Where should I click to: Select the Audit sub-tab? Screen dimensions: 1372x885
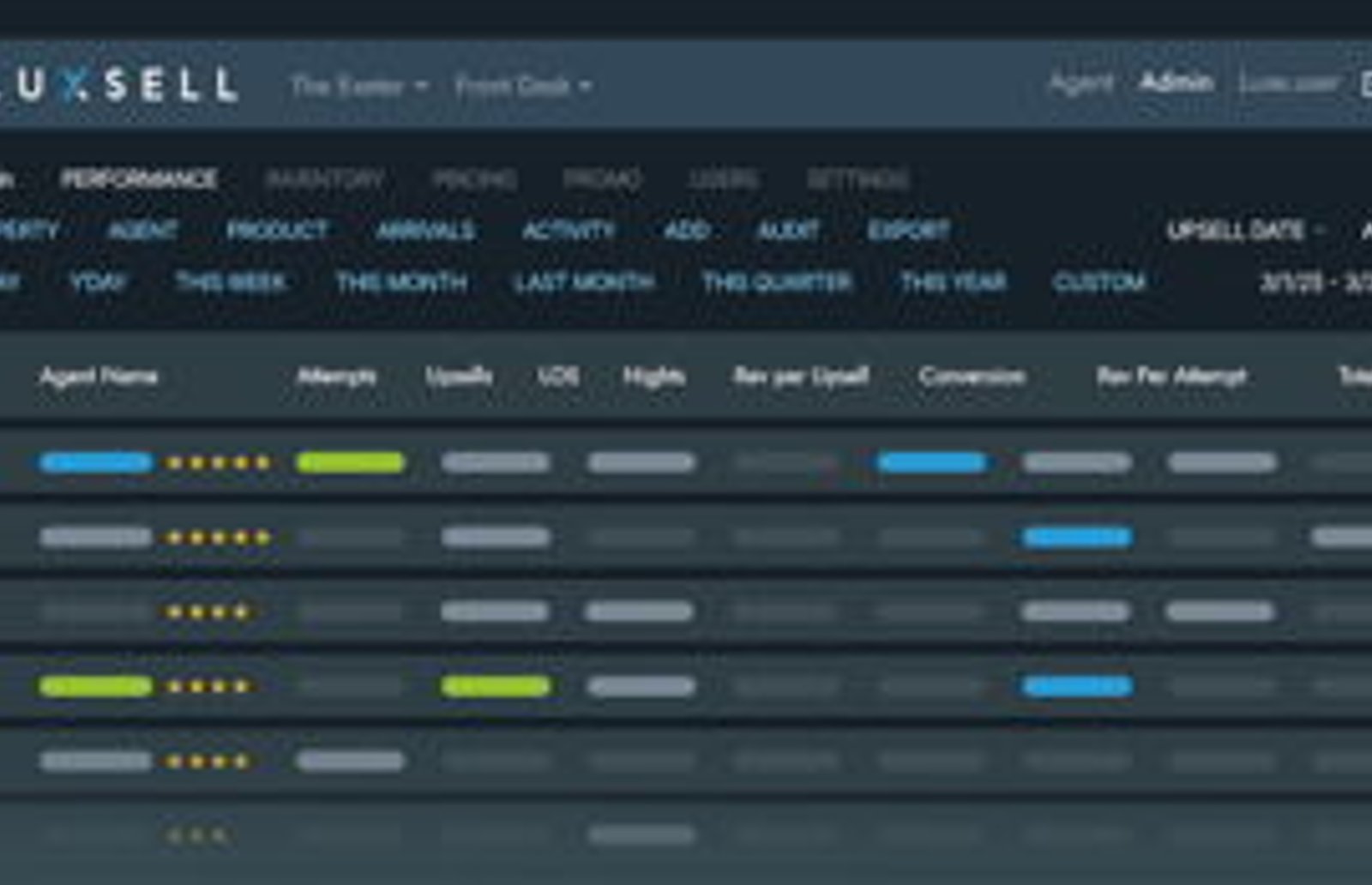788,230
